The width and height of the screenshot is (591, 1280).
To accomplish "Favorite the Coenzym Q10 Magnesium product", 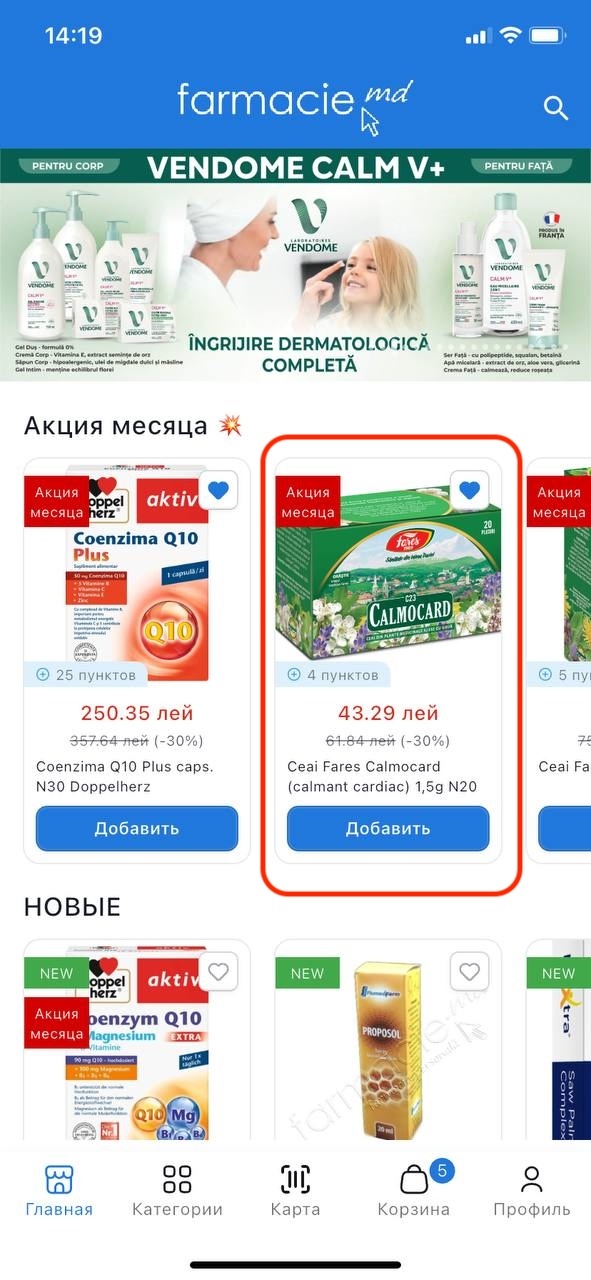I will 219,970.
